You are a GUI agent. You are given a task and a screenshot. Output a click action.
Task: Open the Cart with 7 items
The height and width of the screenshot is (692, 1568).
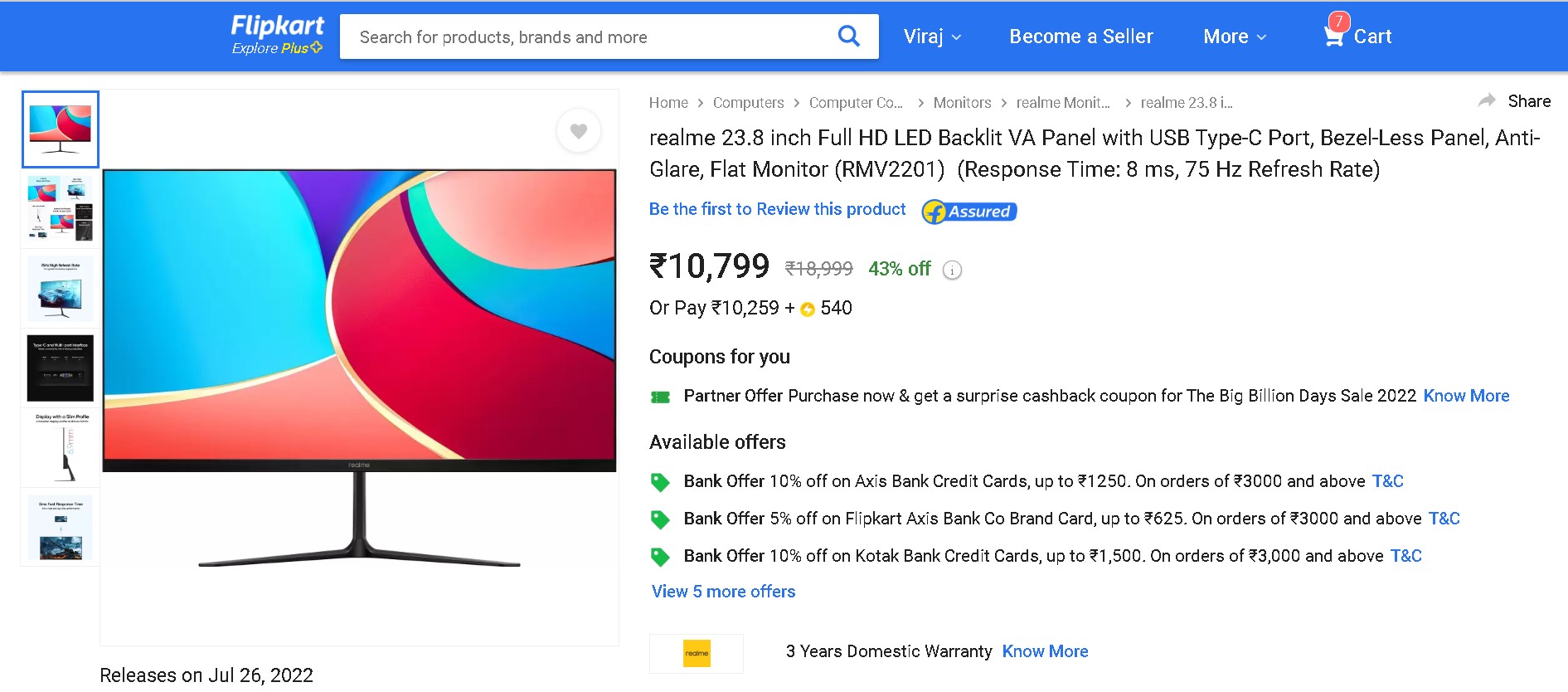coord(1357,36)
